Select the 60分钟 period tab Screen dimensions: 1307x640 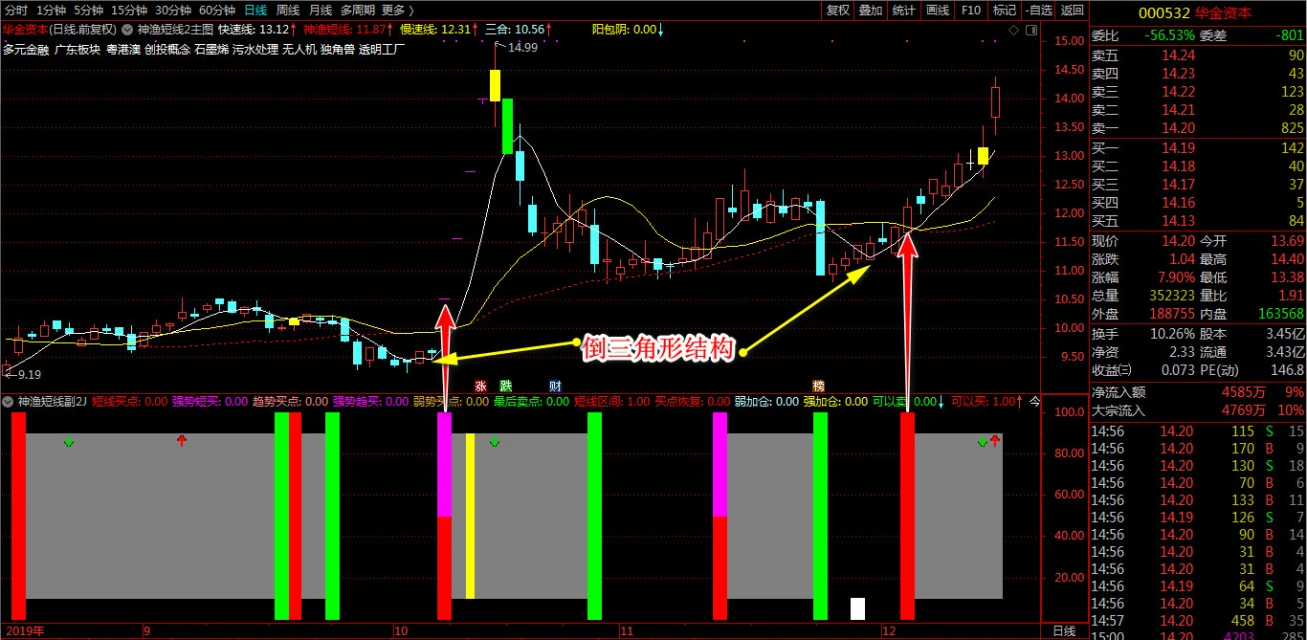coord(217,10)
